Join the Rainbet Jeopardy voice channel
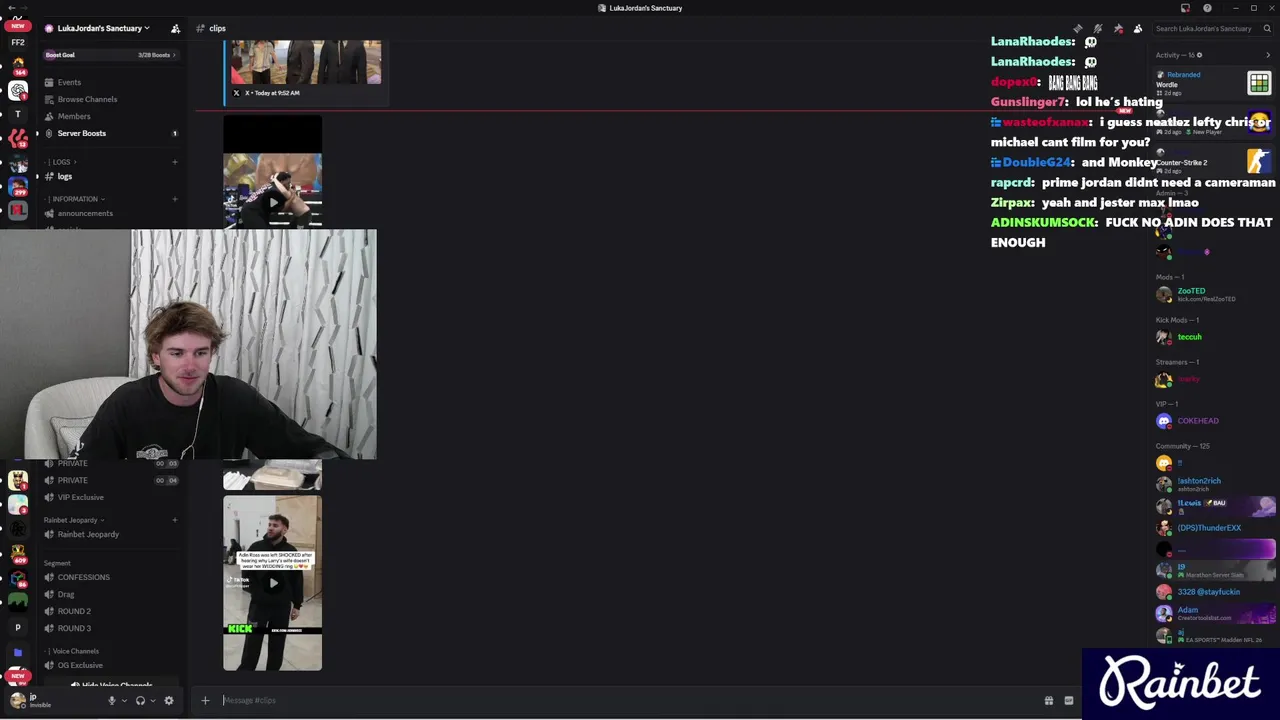The height and width of the screenshot is (720, 1280). pos(110,534)
